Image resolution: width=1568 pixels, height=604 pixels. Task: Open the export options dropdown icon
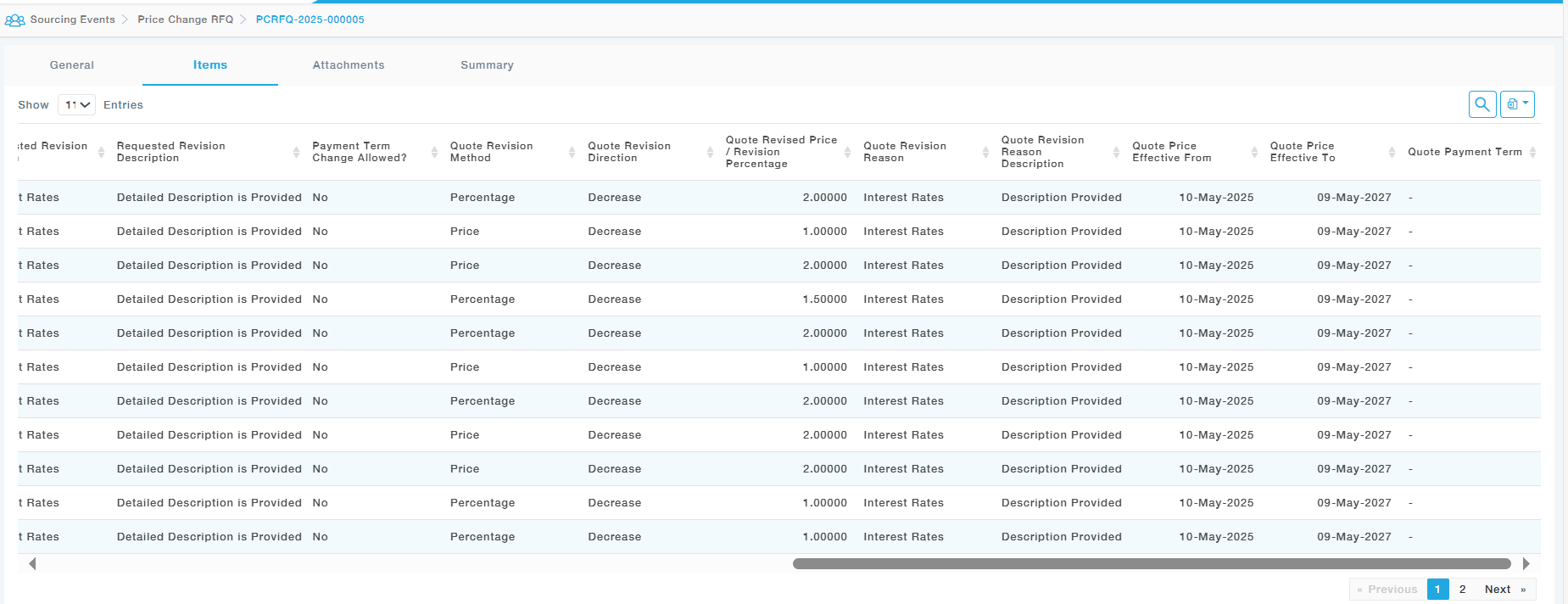coord(1517,104)
